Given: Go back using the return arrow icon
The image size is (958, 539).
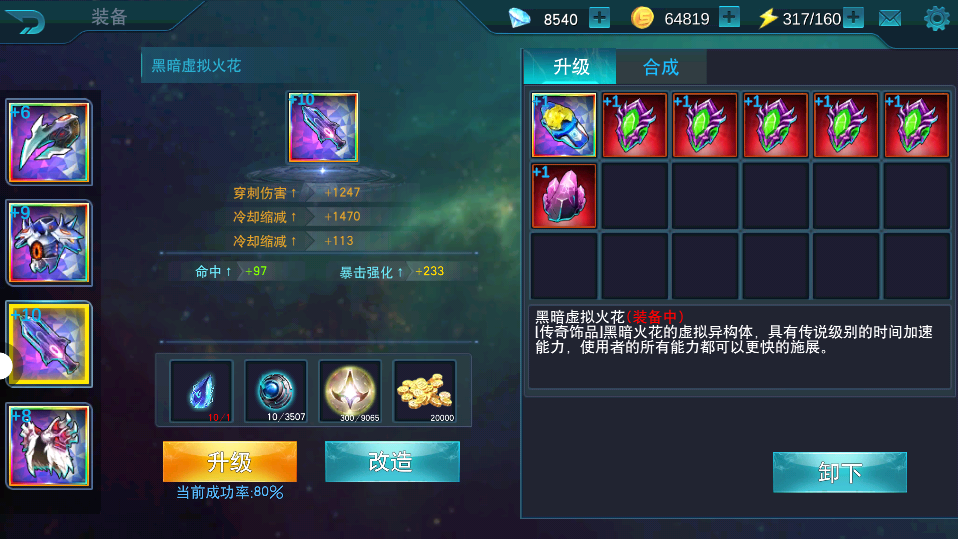Looking at the screenshot, I should (x=25, y=21).
